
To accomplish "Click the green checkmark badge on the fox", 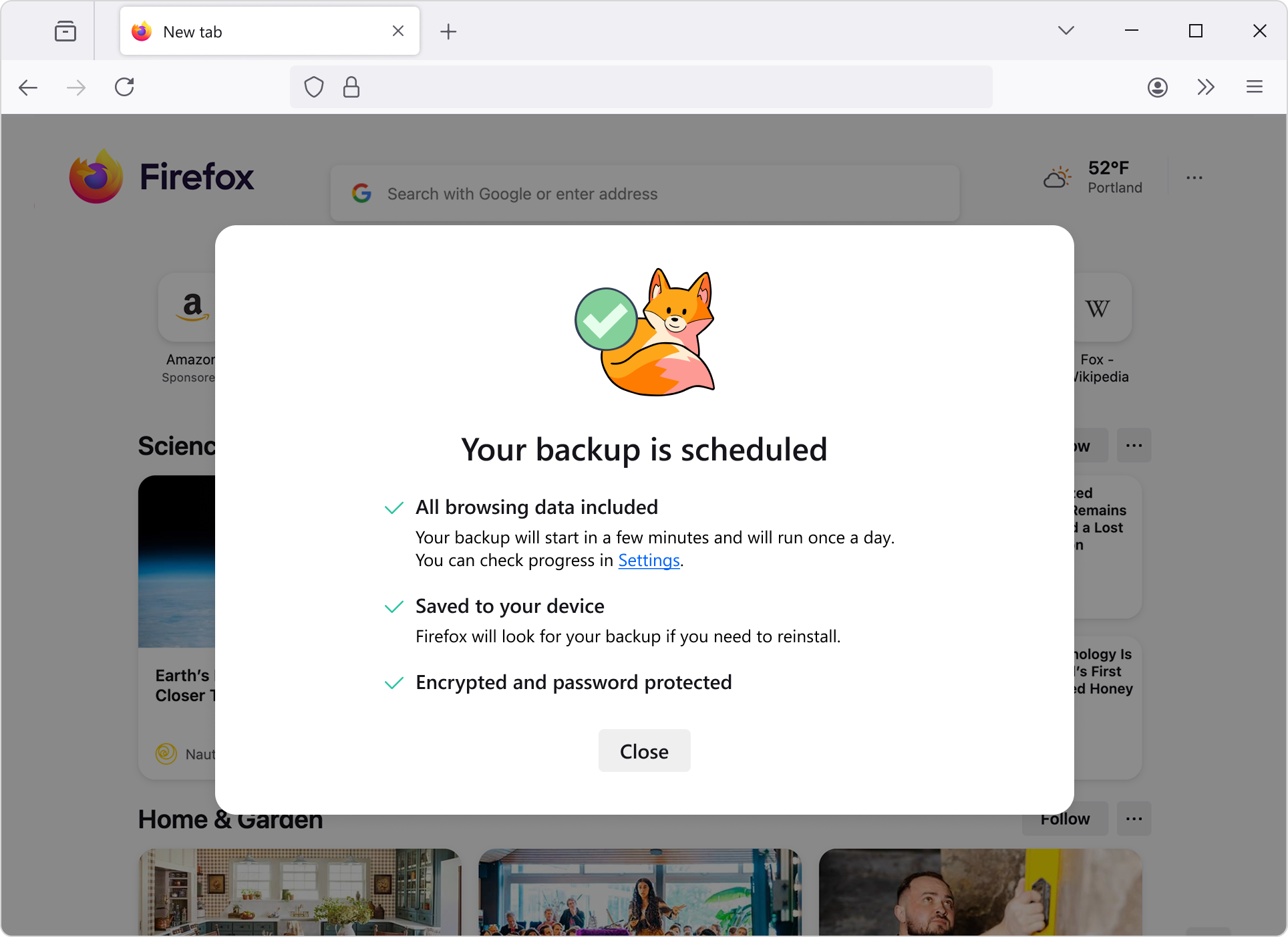I will (x=605, y=319).
